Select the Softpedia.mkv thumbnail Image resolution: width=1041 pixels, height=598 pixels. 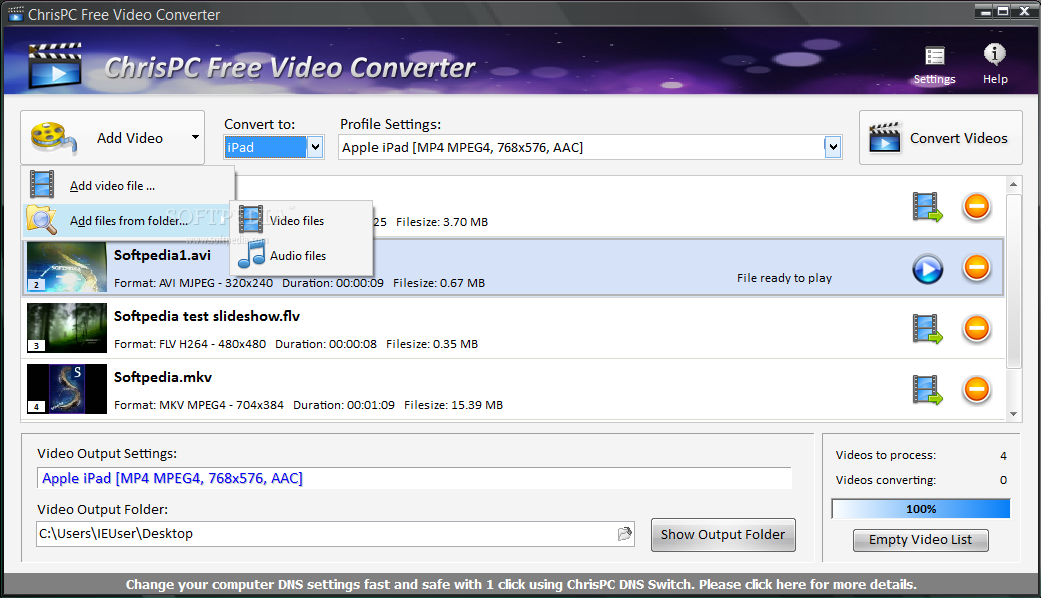[x=66, y=389]
